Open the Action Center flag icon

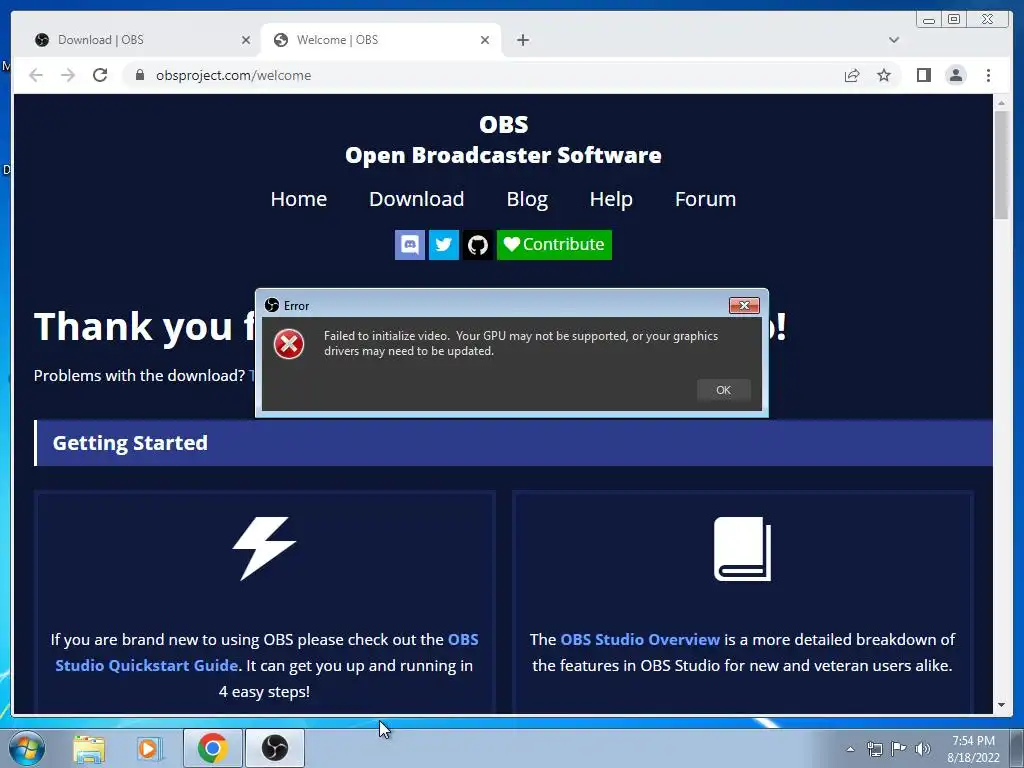tap(899, 749)
